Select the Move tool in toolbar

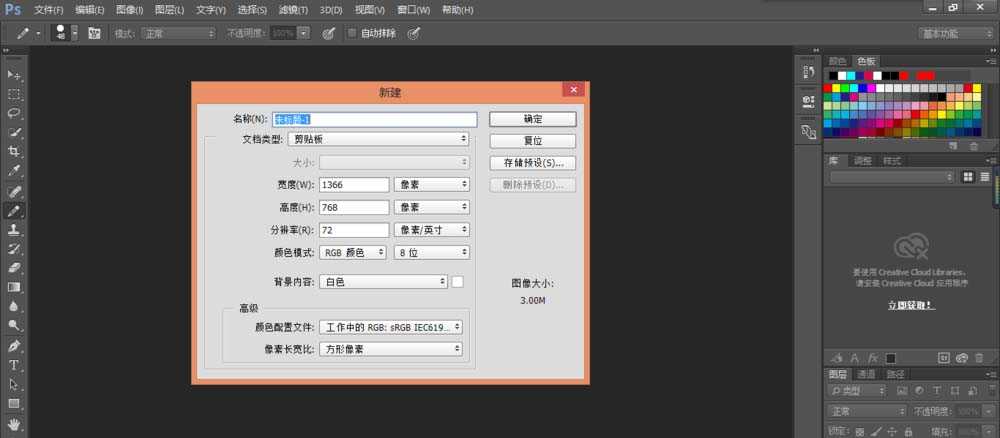14,75
